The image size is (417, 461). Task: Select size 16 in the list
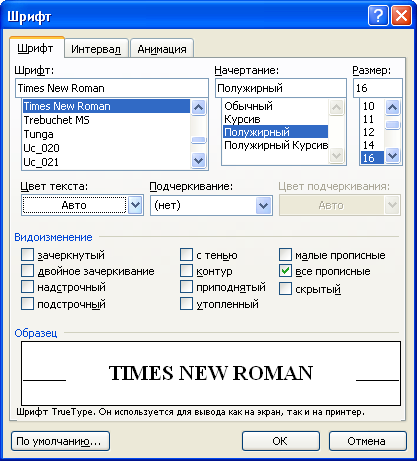pyautogui.click(x=372, y=158)
